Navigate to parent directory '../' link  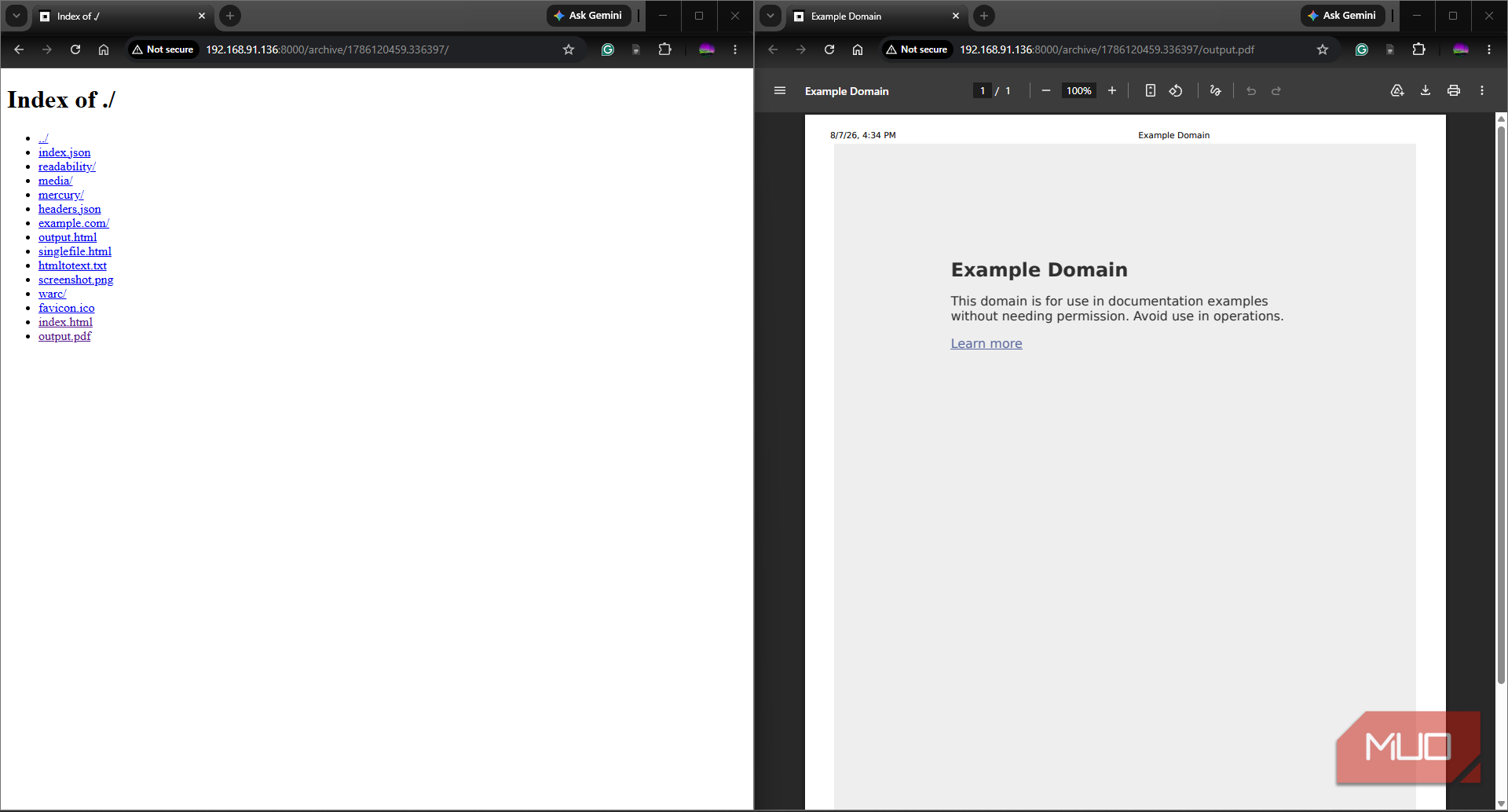click(x=43, y=138)
